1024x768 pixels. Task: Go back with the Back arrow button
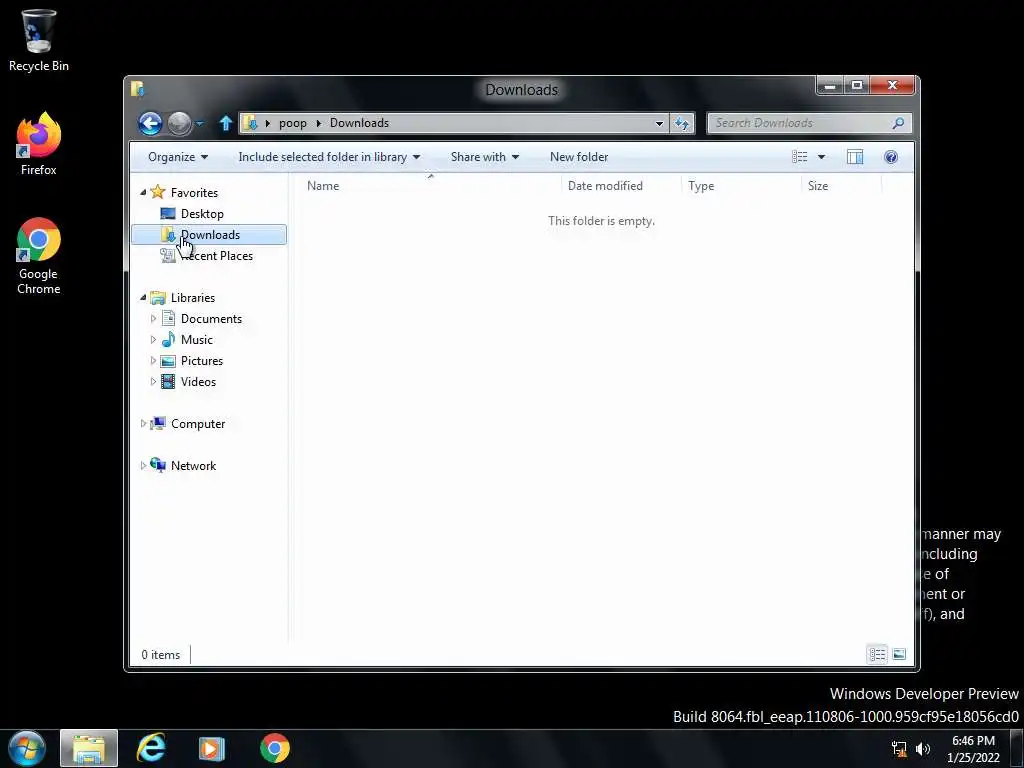click(x=150, y=123)
